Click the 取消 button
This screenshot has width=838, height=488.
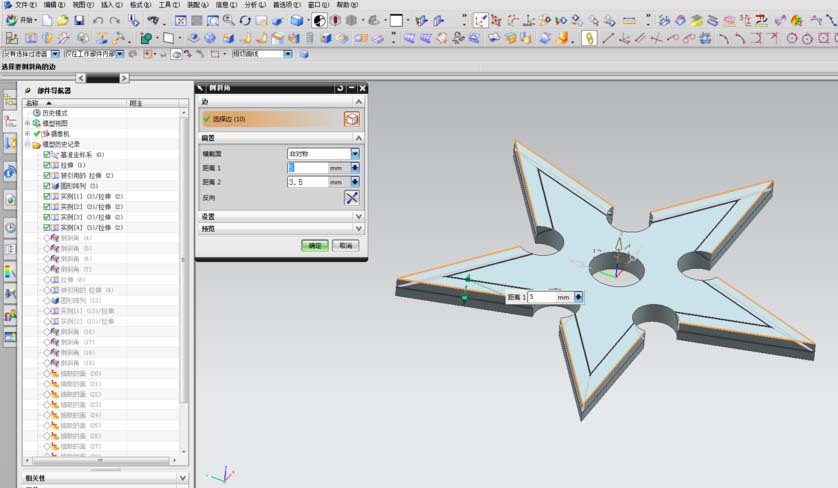point(345,245)
